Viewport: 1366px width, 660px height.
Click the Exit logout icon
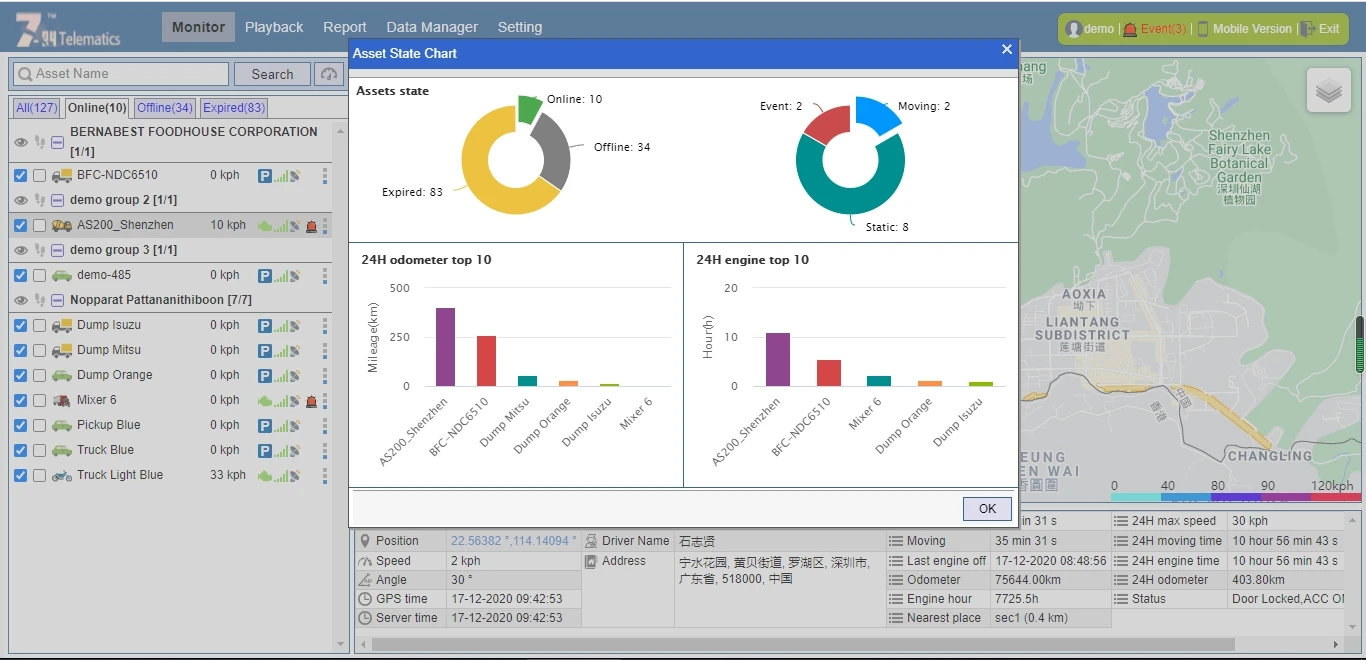coord(1308,29)
